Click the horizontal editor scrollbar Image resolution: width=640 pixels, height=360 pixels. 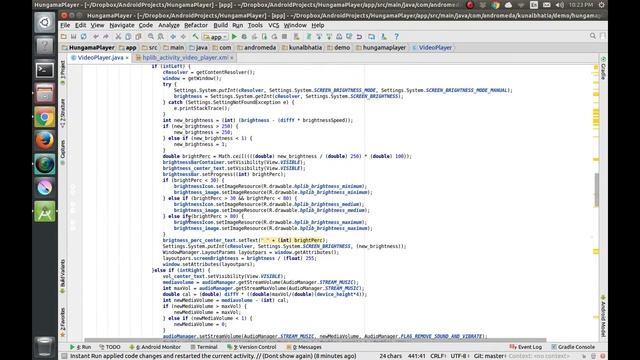pos(315,340)
